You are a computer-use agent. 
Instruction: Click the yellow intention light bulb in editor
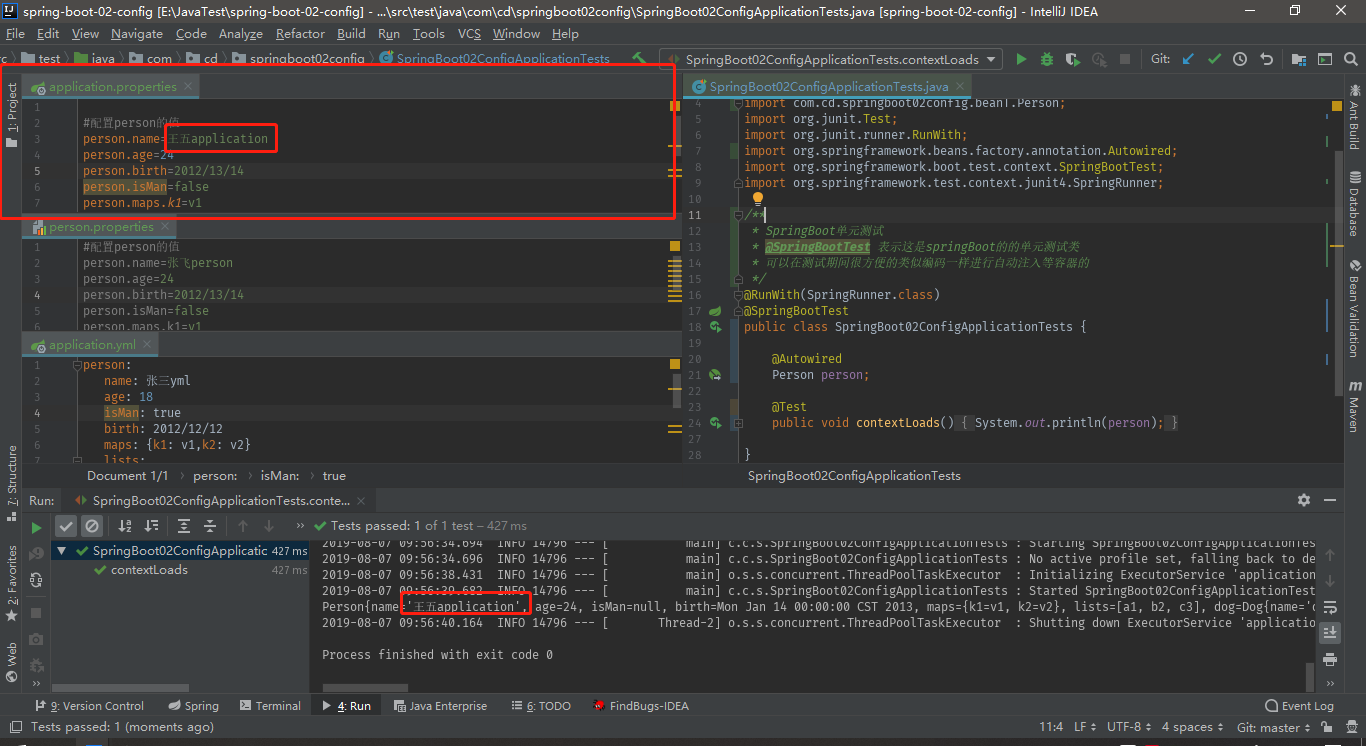[x=758, y=199]
